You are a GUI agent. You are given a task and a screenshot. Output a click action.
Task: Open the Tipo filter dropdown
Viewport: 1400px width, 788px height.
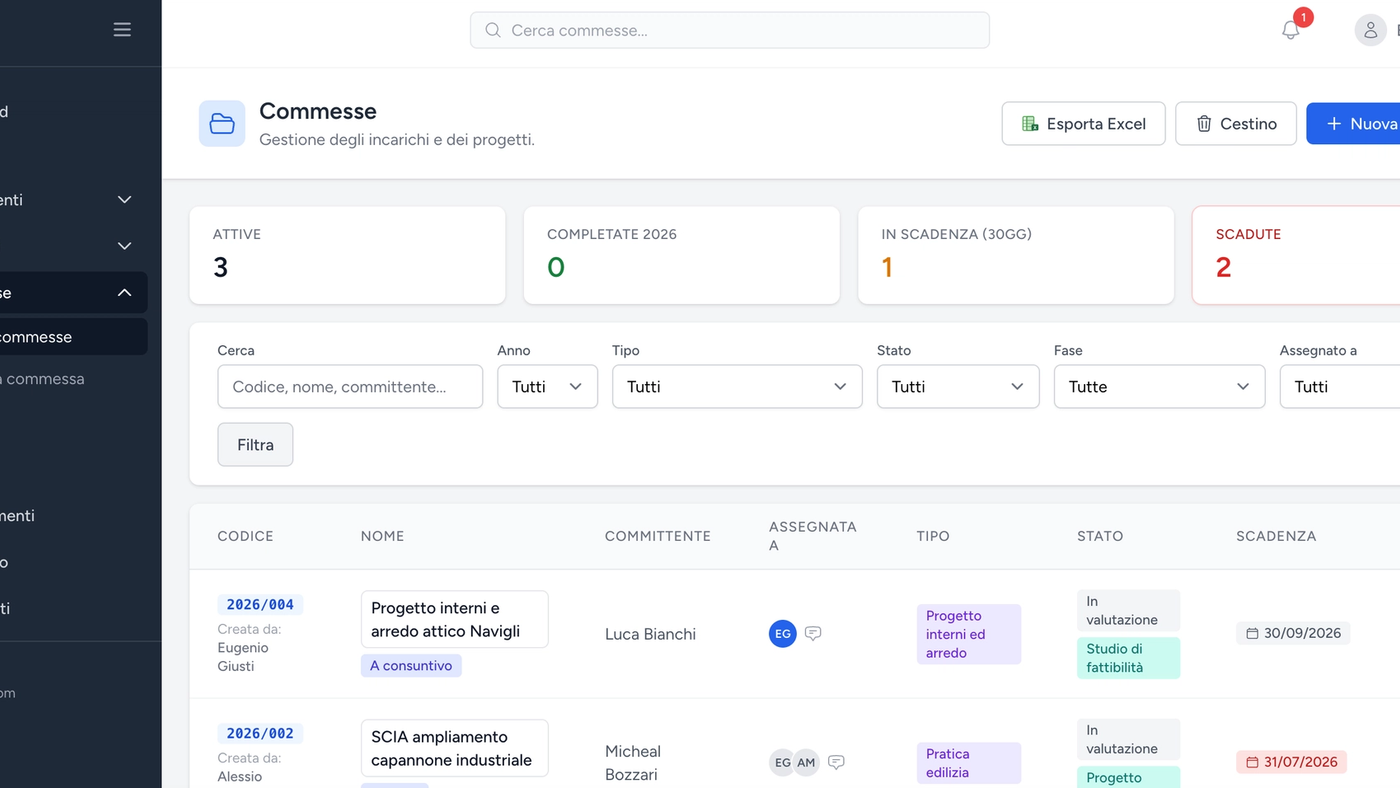pyautogui.click(x=737, y=387)
